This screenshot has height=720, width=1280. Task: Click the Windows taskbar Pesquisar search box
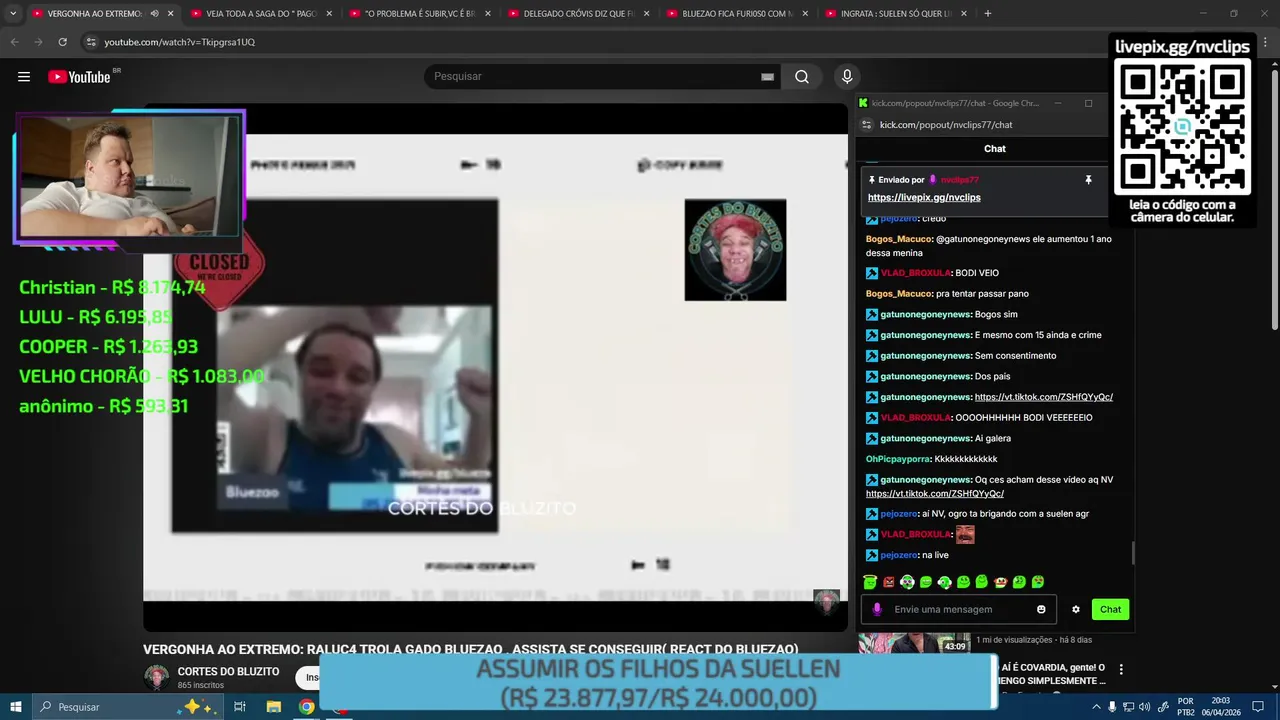(128, 707)
